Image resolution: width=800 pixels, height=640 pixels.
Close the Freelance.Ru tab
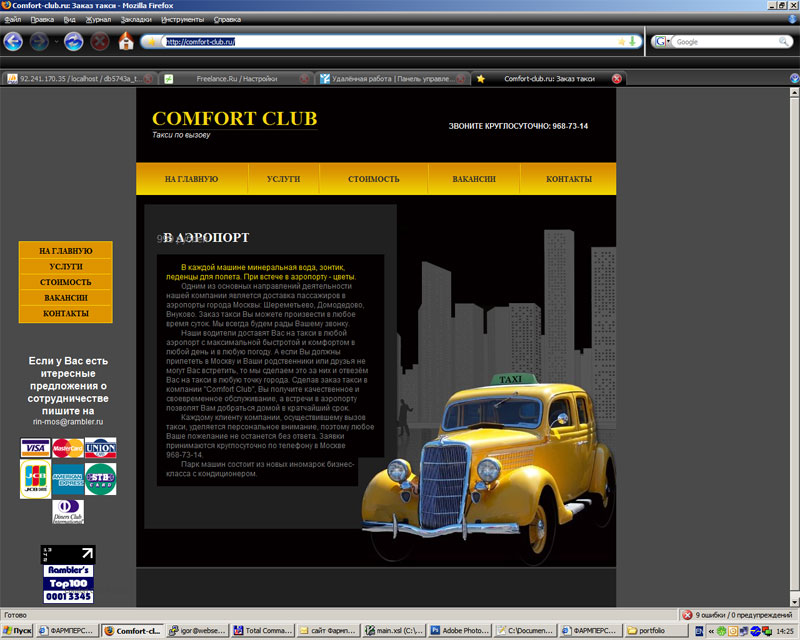coord(304,79)
